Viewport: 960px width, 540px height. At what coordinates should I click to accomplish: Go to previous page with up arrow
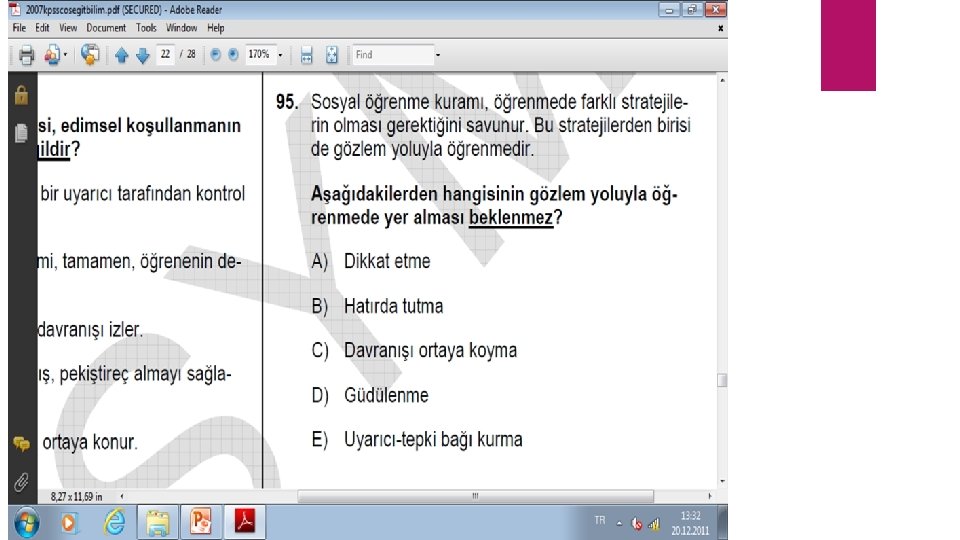coord(121,55)
